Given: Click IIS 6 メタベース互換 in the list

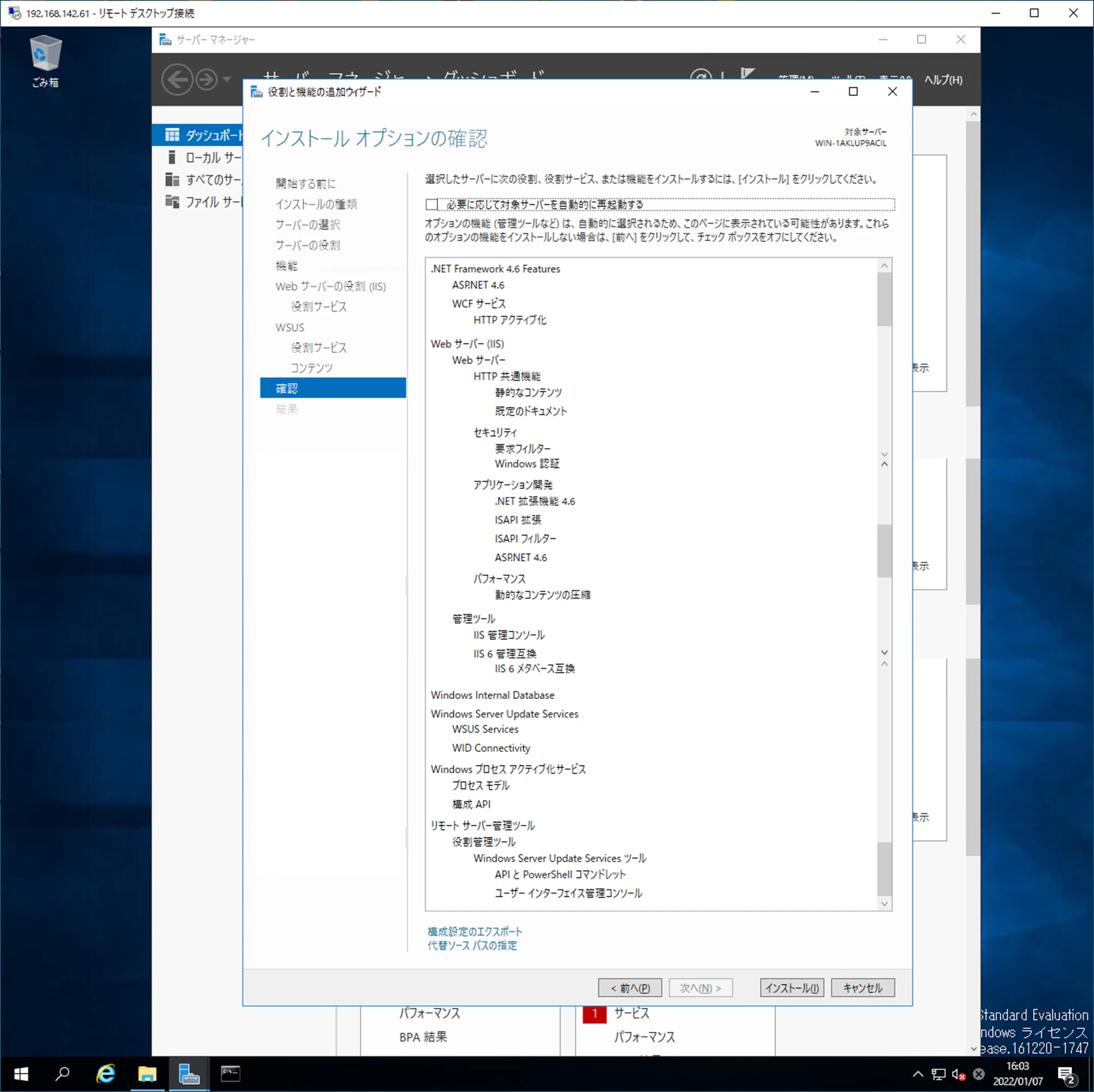Looking at the screenshot, I should (534, 669).
